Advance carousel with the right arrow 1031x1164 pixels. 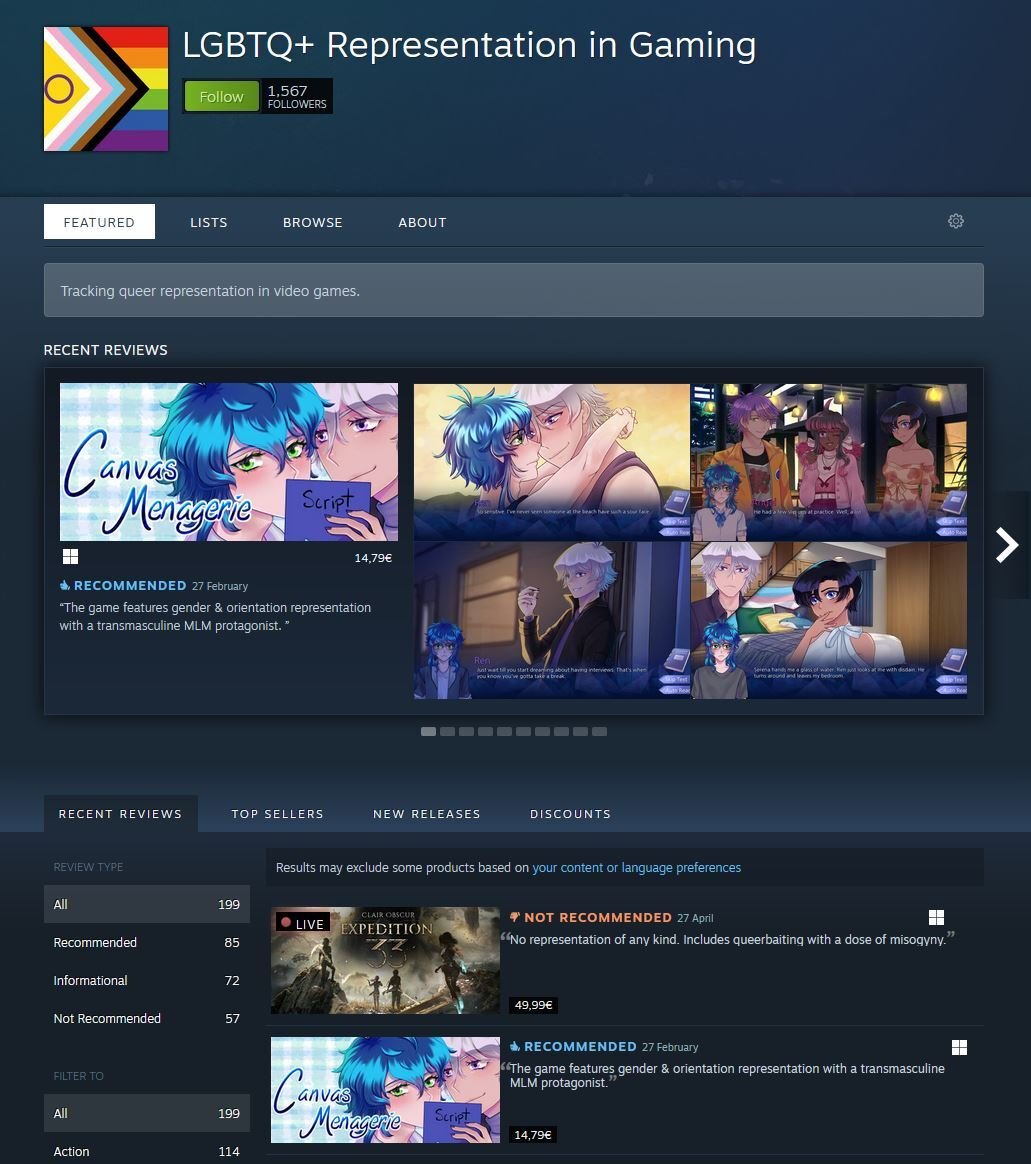[x=1007, y=545]
